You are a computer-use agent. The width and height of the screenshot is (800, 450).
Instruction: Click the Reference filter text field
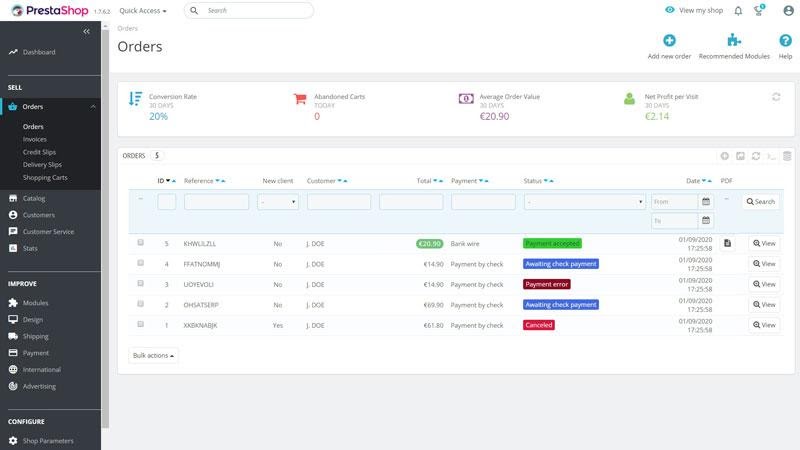(x=216, y=202)
